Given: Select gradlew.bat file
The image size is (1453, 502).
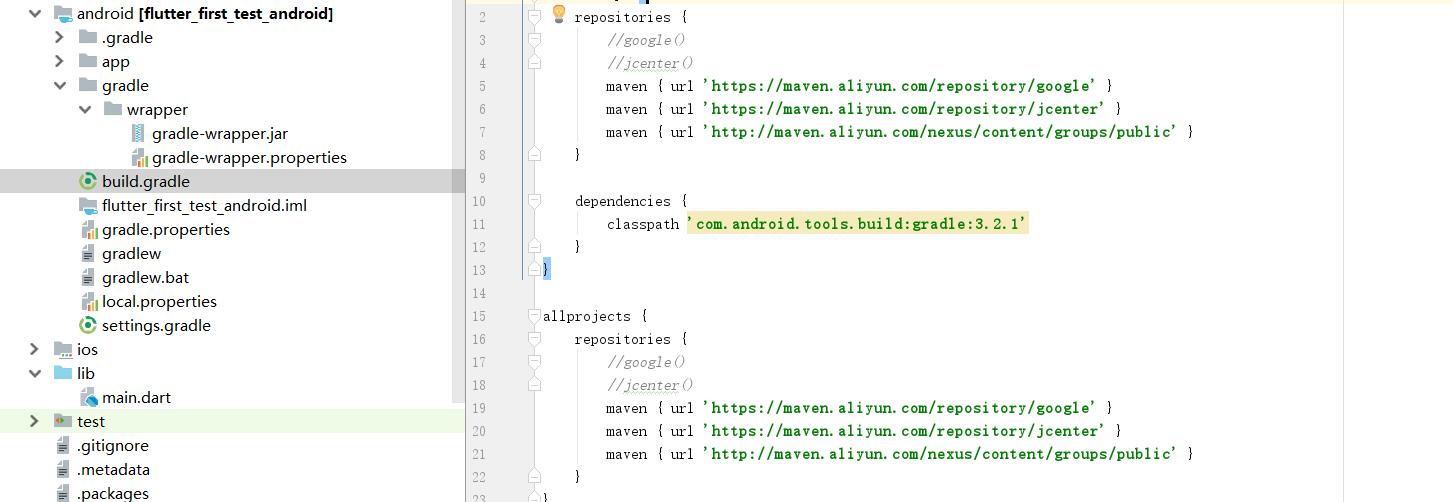Looking at the screenshot, I should (145, 278).
